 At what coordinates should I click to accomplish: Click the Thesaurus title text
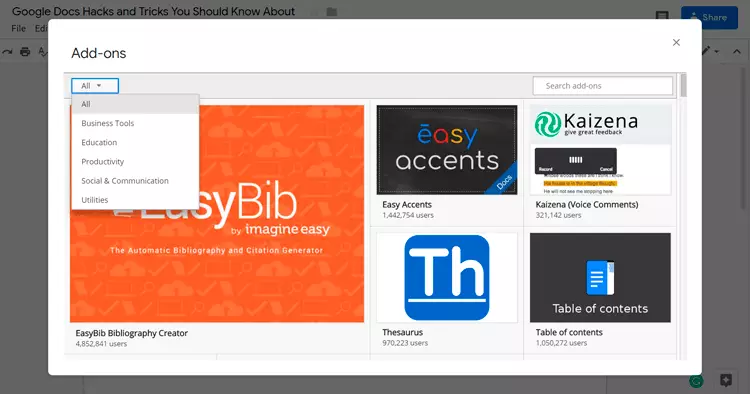403,332
